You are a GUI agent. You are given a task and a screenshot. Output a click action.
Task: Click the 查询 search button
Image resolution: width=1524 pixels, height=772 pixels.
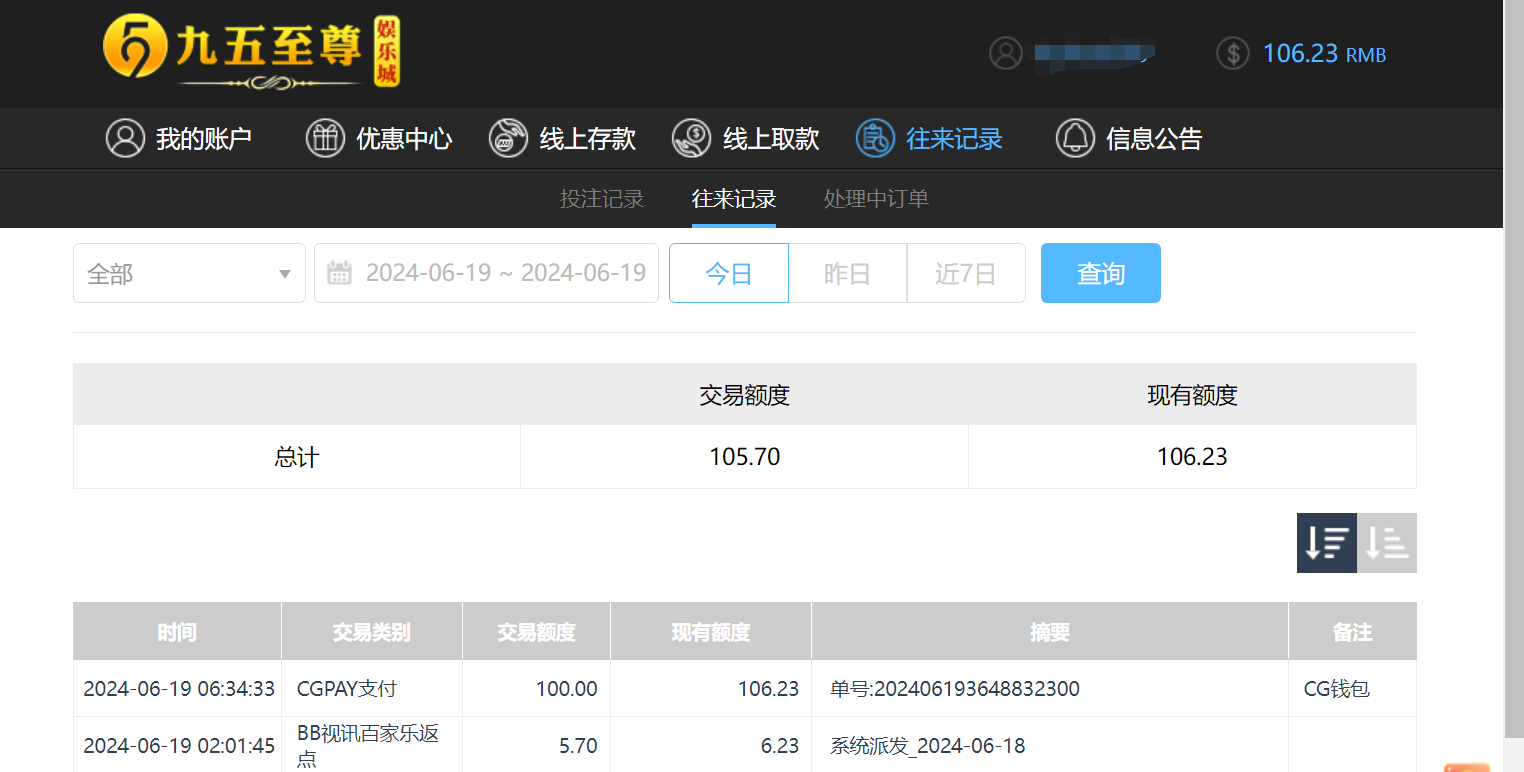[x=1100, y=272]
